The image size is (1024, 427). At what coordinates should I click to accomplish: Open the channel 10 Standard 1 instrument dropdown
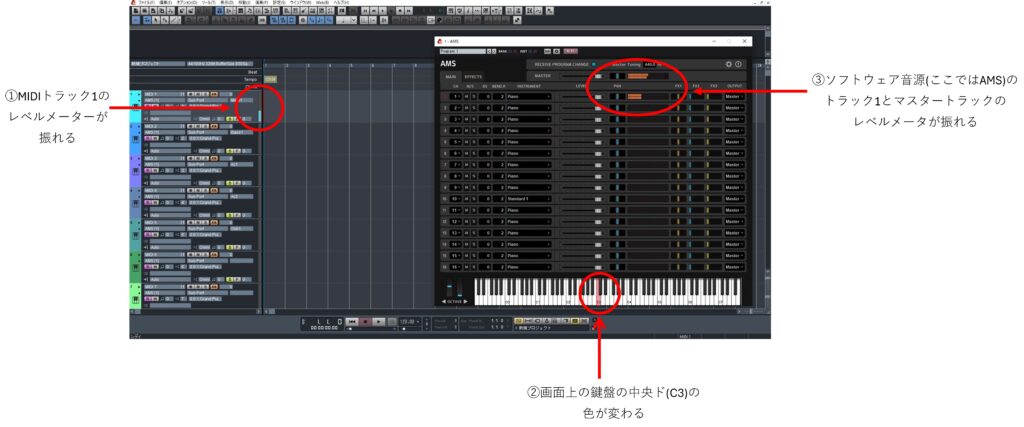tap(527, 199)
